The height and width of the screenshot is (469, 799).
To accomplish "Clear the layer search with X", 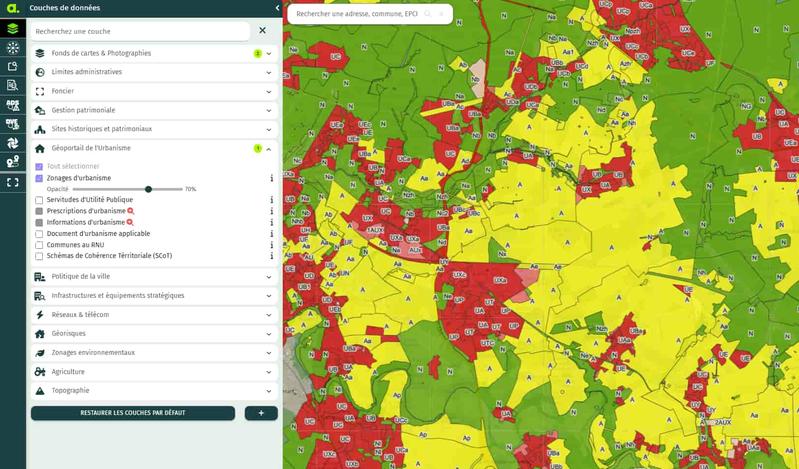I will 262,31.
